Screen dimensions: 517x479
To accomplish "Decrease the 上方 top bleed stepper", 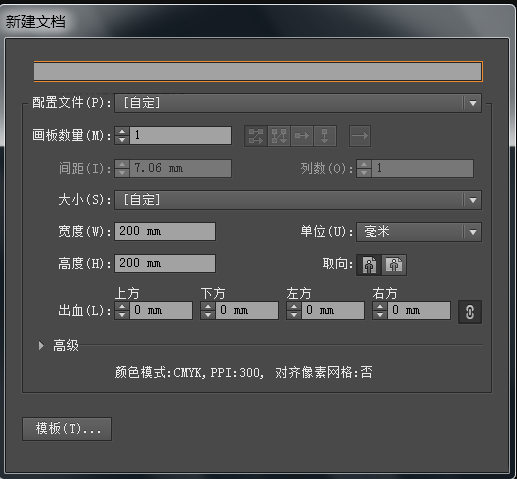I will click(122, 315).
